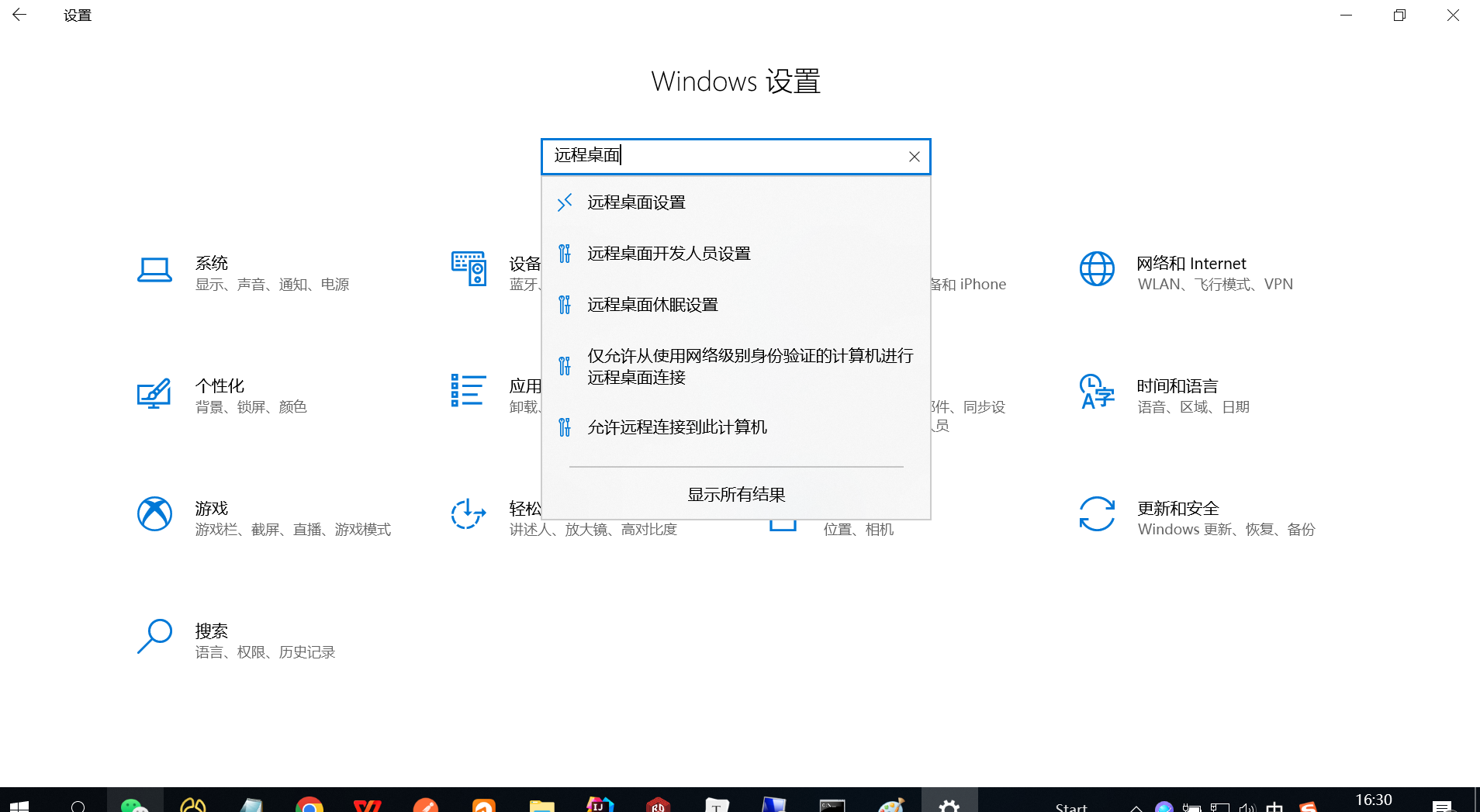Image resolution: width=1480 pixels, height=812 pixels.
Task: Open 轻松使用 ease of access icon
Action: (x=469, y=514)
